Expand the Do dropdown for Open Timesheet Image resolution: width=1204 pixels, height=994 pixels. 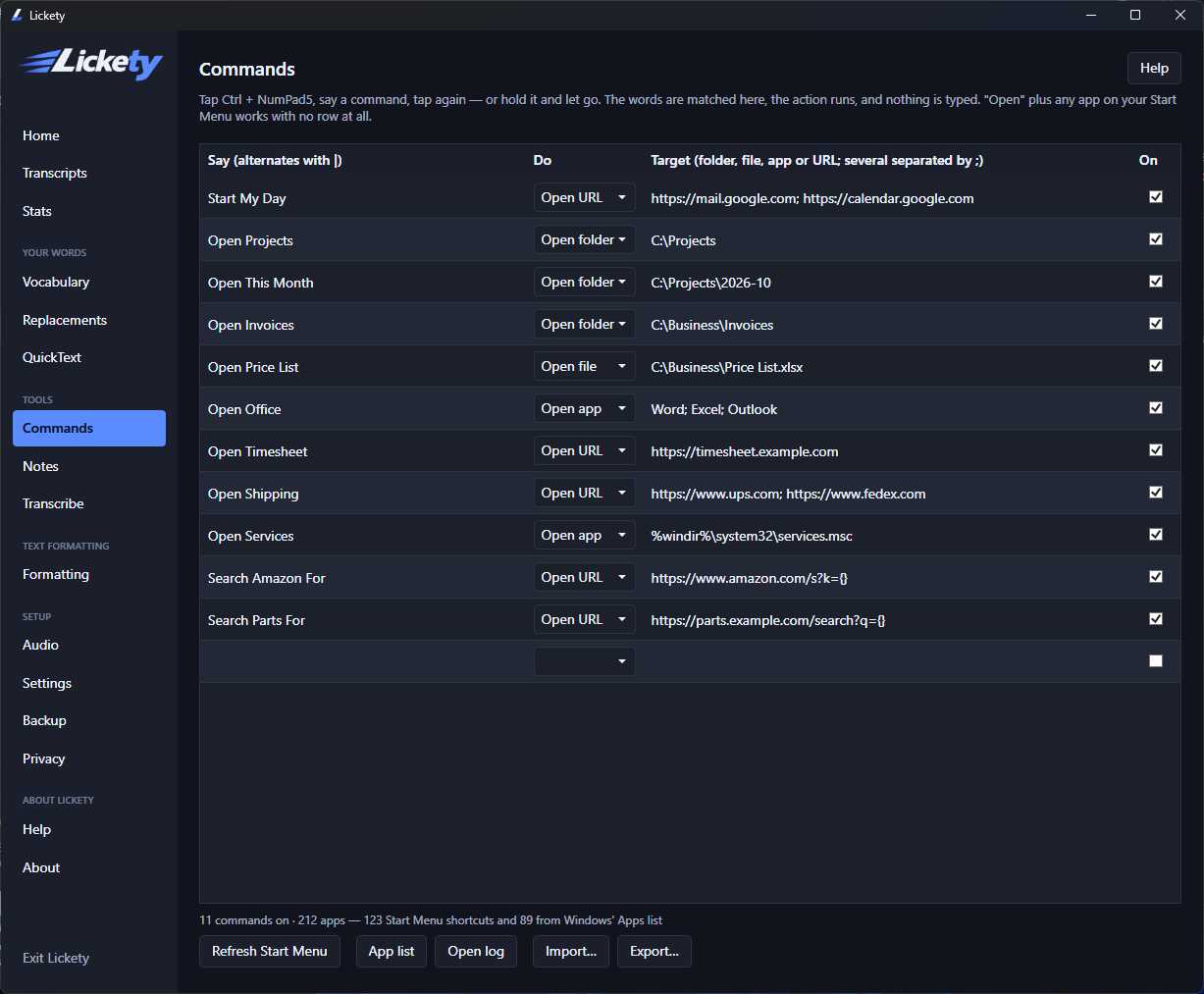(584, 450)
